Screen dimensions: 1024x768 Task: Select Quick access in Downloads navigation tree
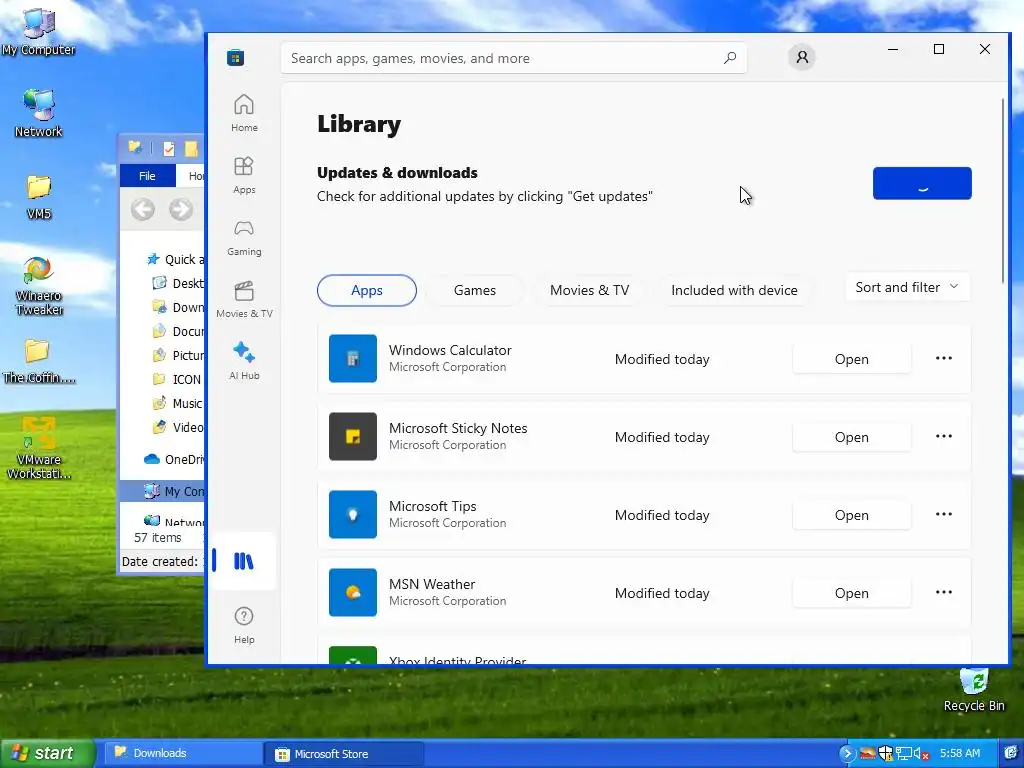click(x=174, y=260)
